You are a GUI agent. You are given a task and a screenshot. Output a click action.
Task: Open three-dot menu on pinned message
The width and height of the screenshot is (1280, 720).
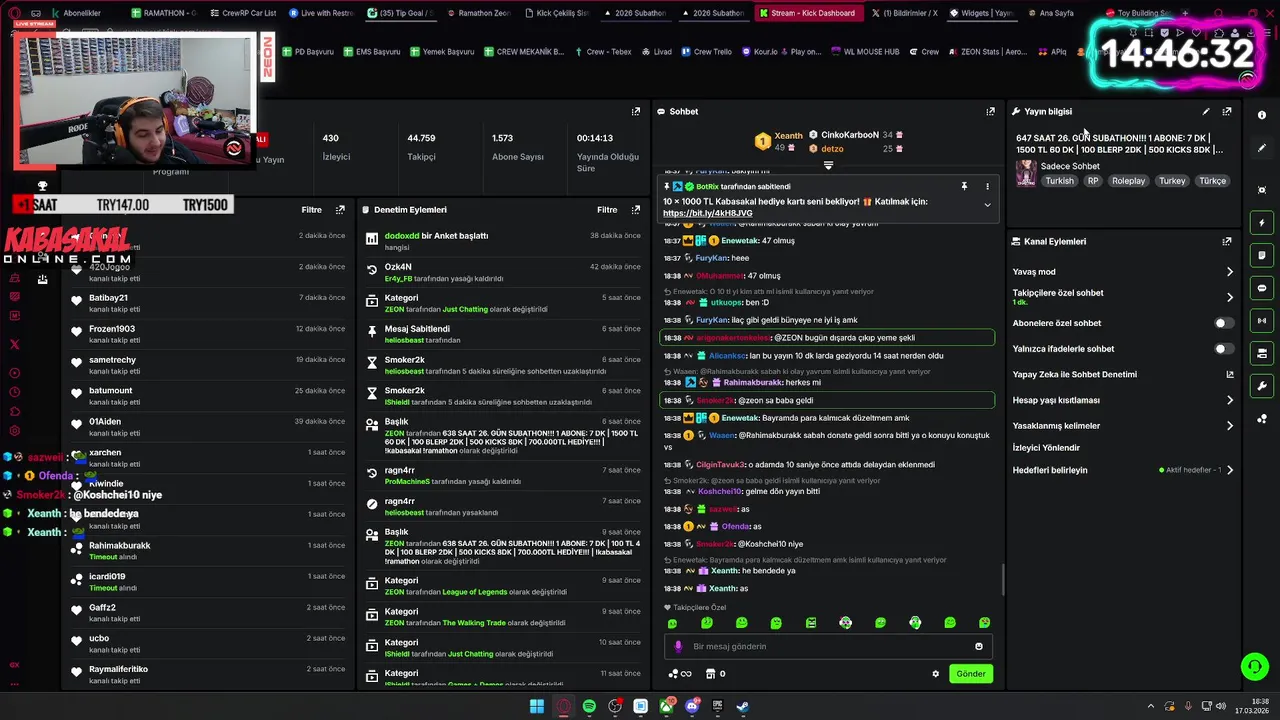point(987,187)
